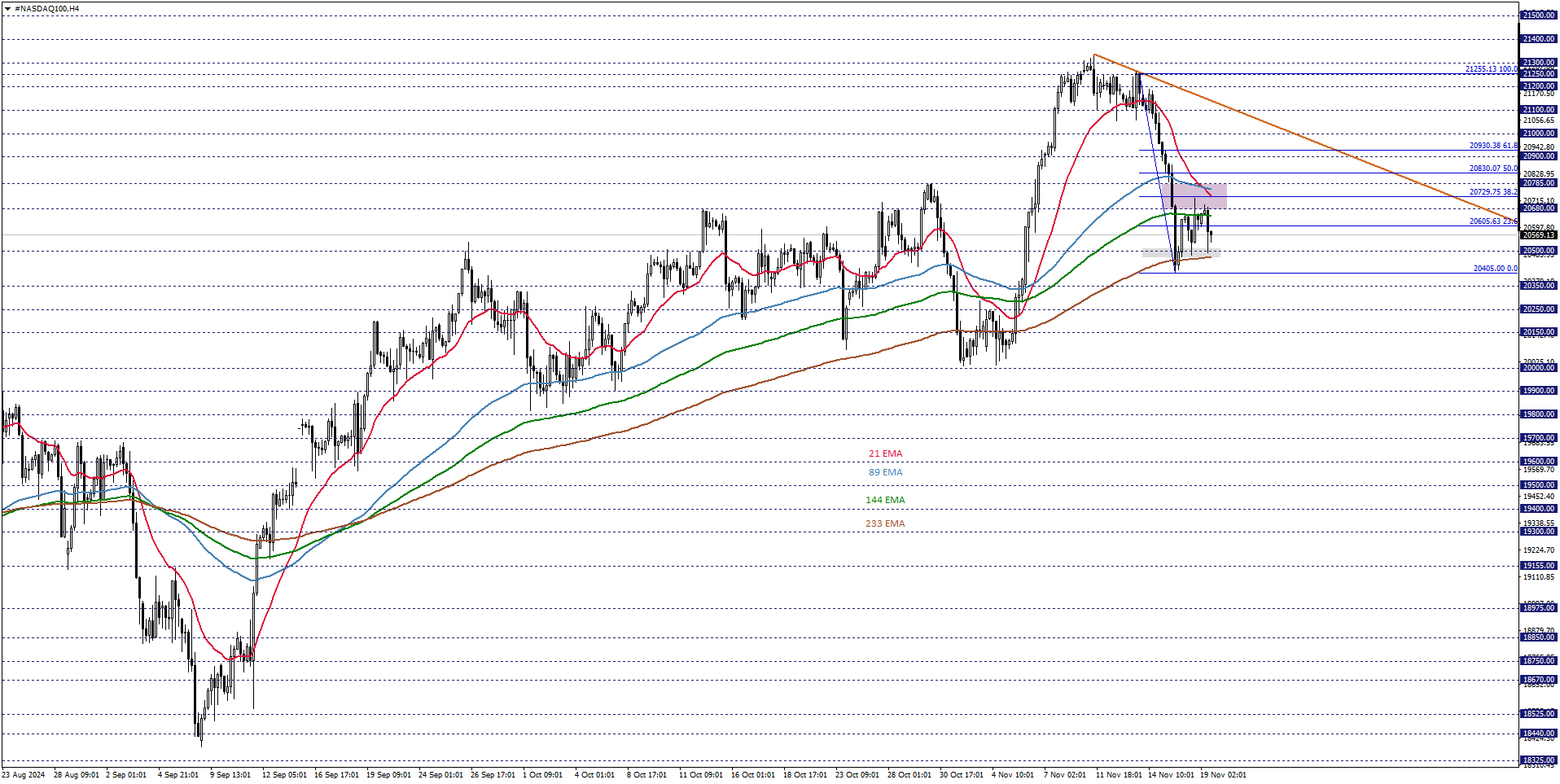1560x784 pixels.
Task: Click the 20250.00 price level tag
Action: (x=1539, y=309)
